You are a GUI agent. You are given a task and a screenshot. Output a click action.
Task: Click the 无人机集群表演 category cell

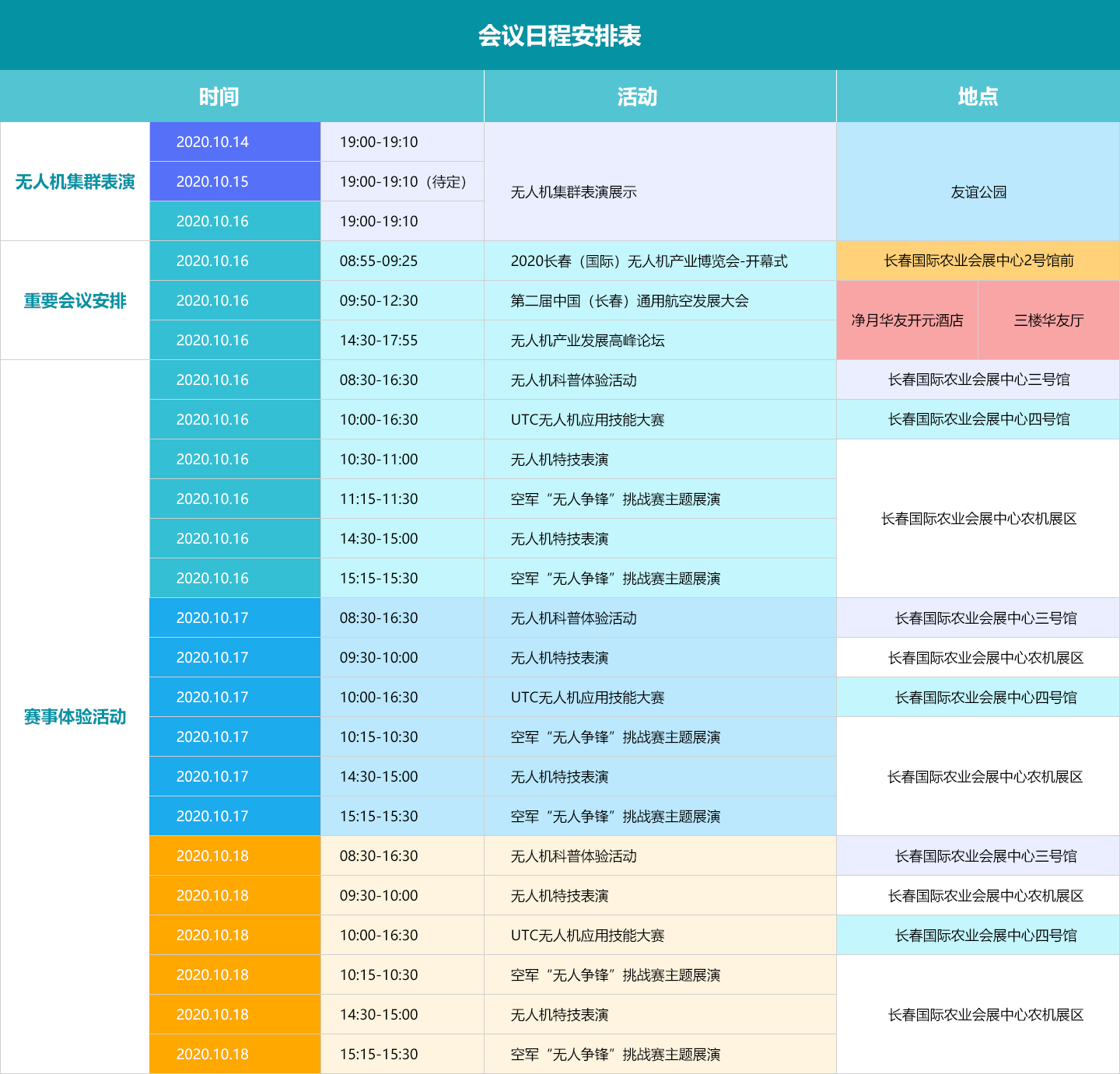75,181
